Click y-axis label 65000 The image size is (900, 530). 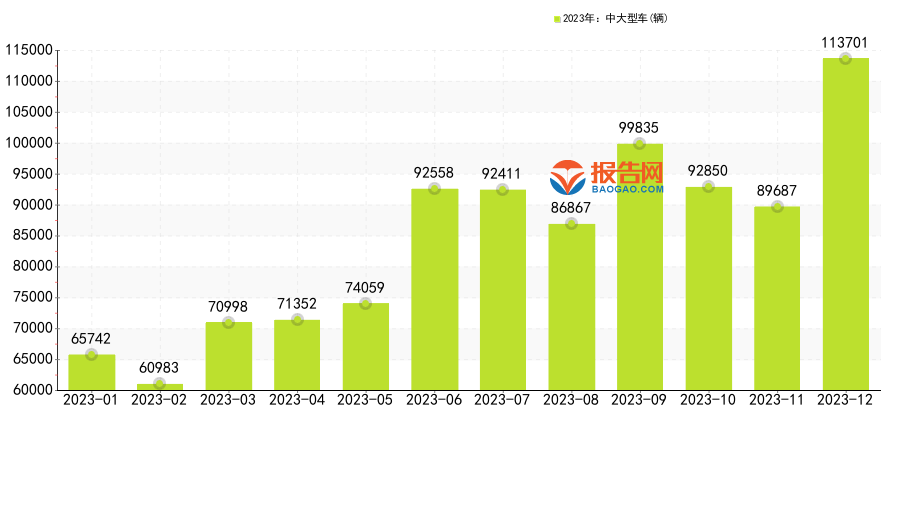point(33,359)
